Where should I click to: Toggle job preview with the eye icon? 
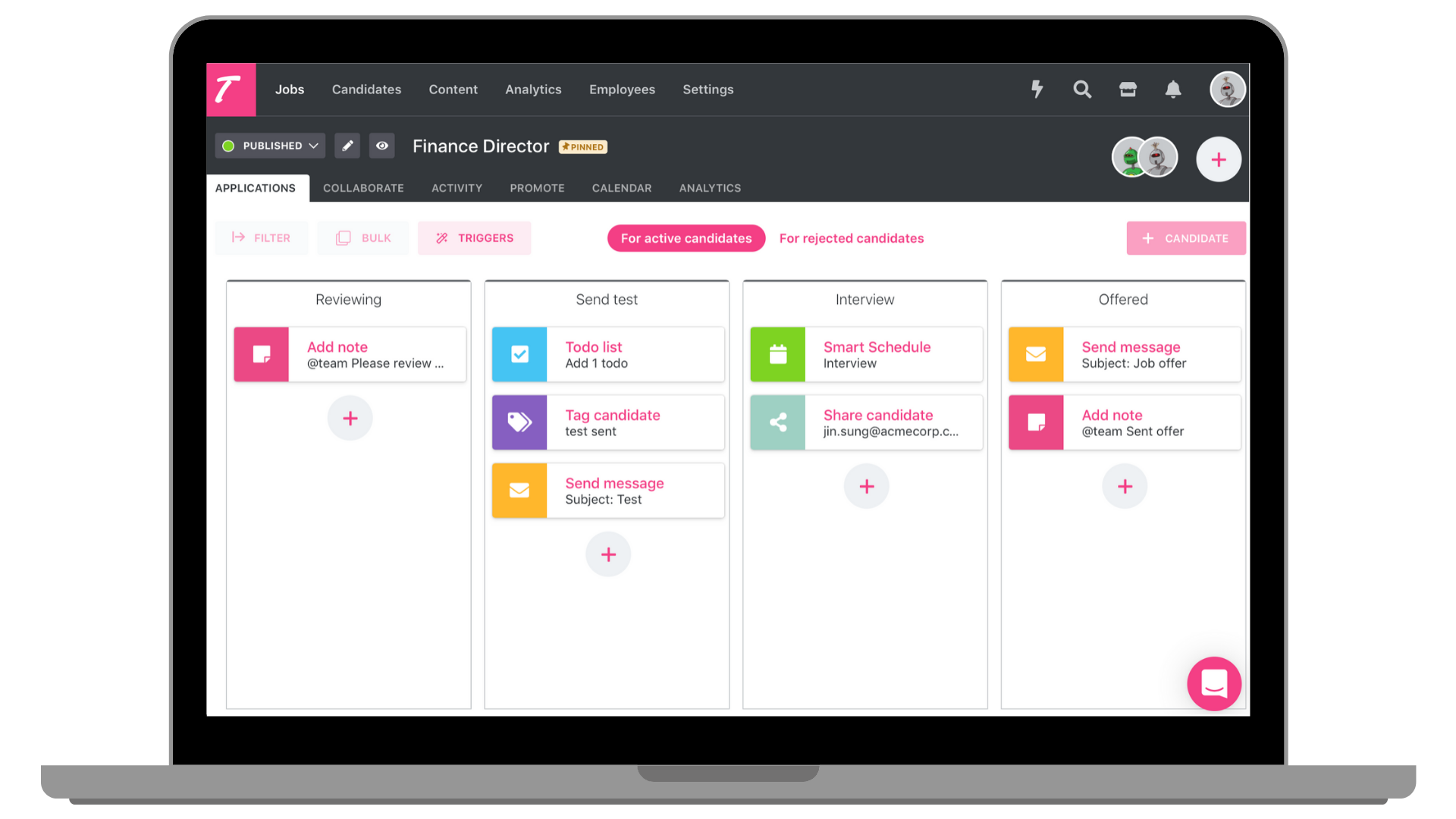coord(382,146)
